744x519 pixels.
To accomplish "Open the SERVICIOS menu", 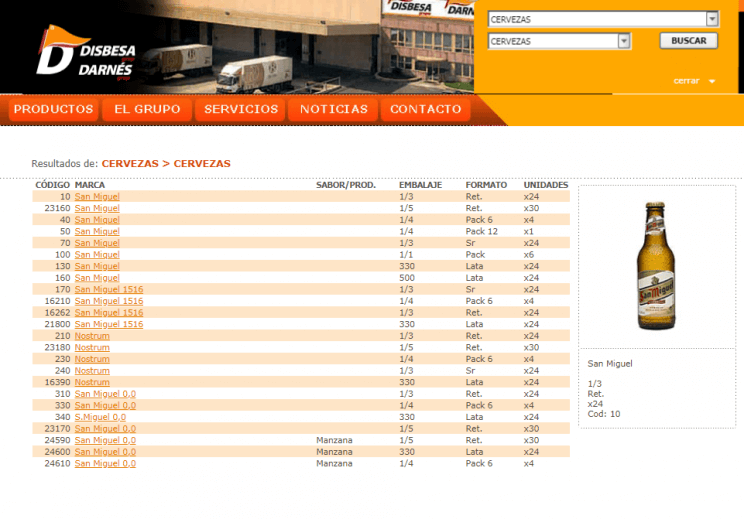I will click(241, 109).
